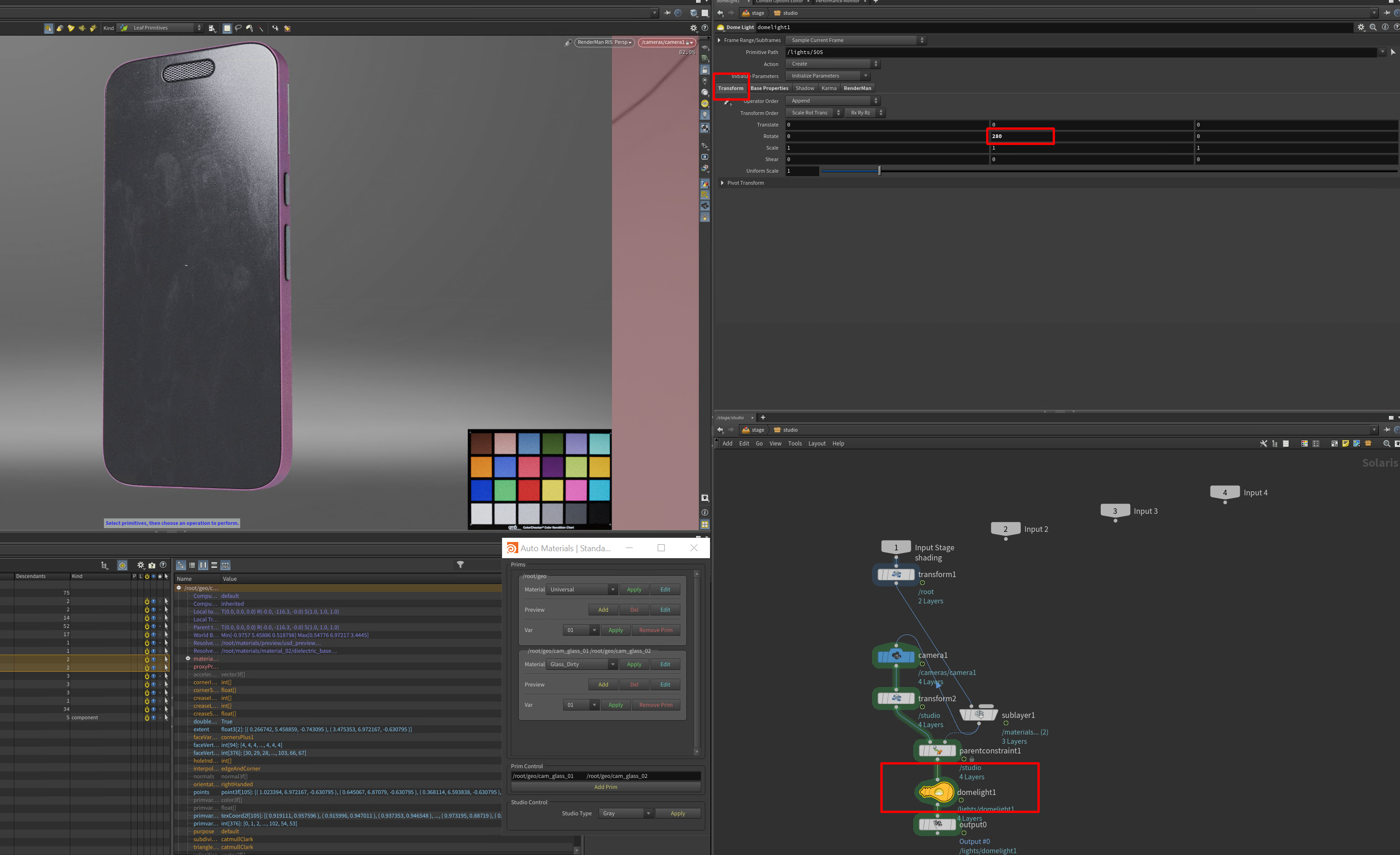This screenshot has width=1400, height=855.
Task: Open the Kind Leaf Primitives dropdown
Action: tap(161, 28)
